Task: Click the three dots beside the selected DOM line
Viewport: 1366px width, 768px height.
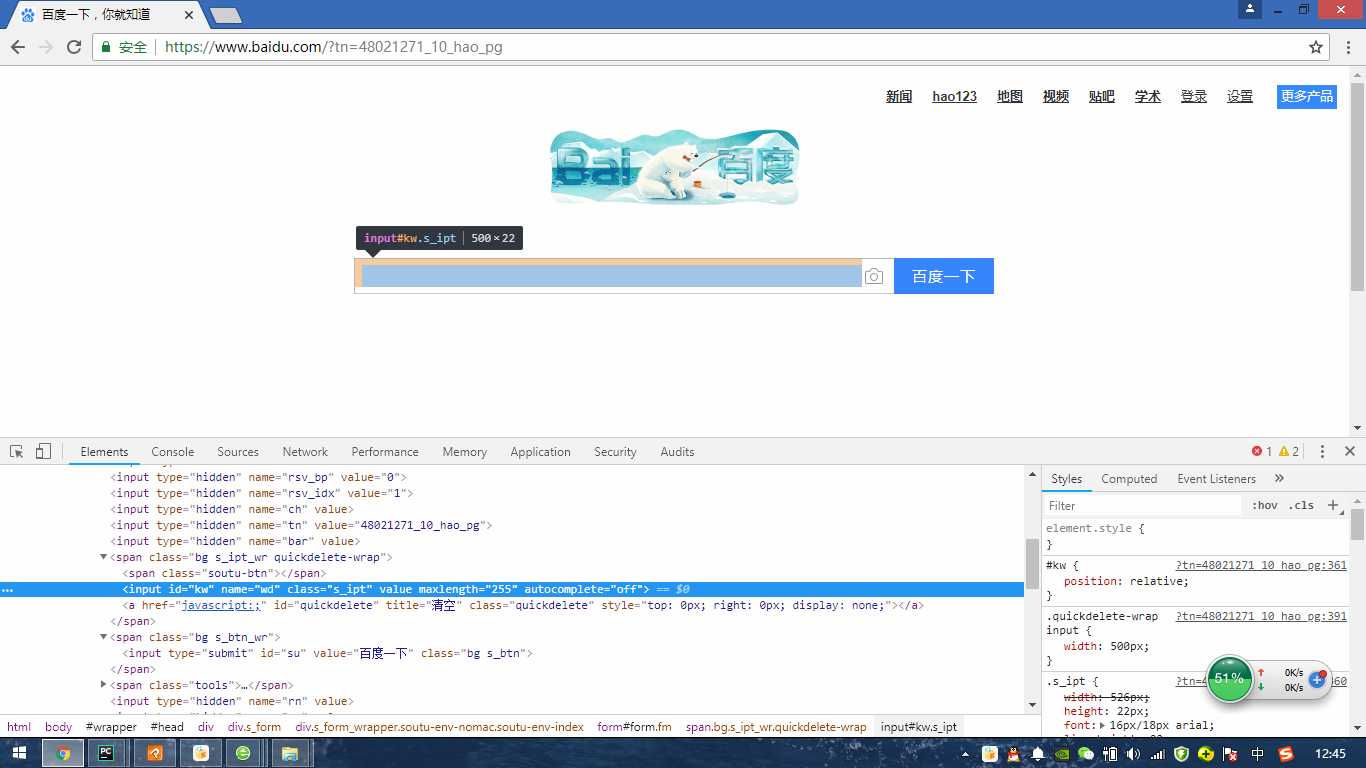Action: coord(7,590)
